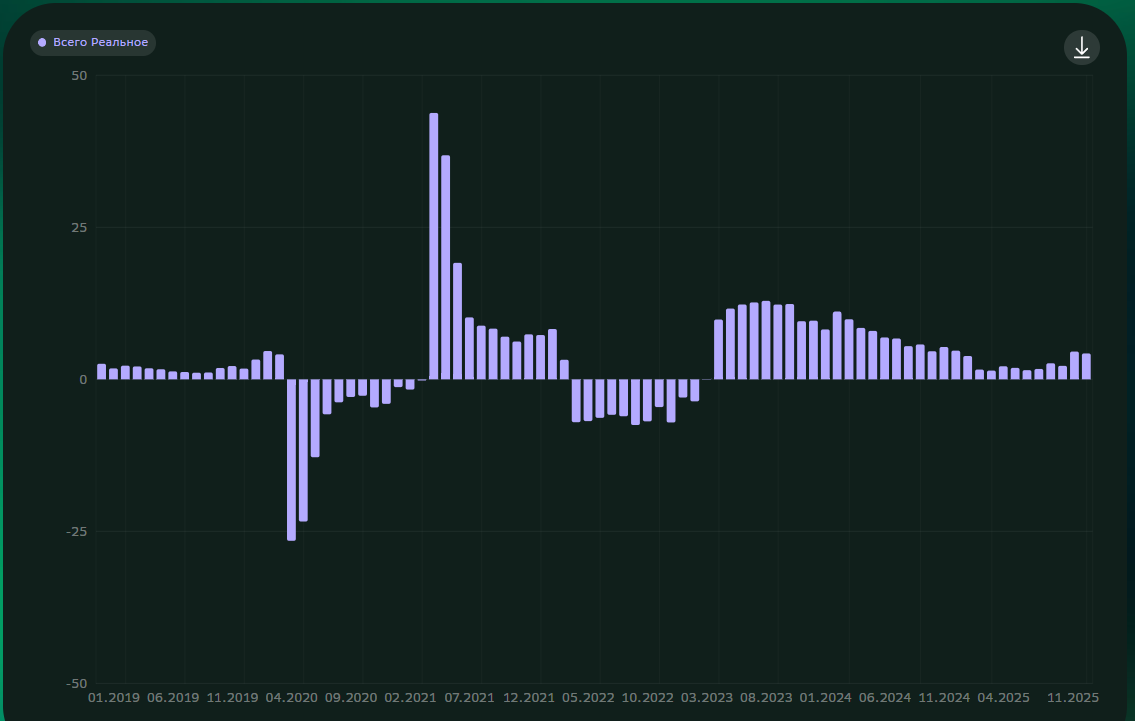1135x721 pixels.
Task: Click the x-axis label 11.2024
Action: (945, 698)
